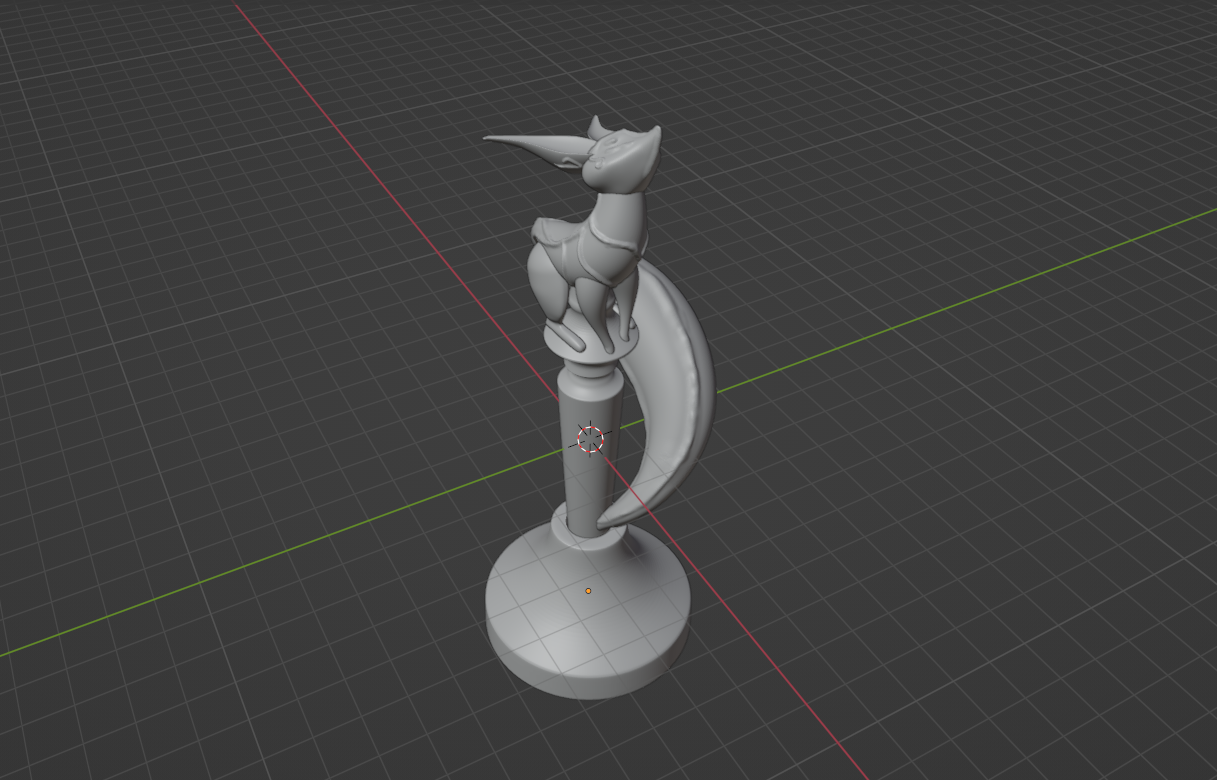Viewport: 1217px width, 780px height.
Task: Click the orange object origin dot
Action: tap(588, 591)
